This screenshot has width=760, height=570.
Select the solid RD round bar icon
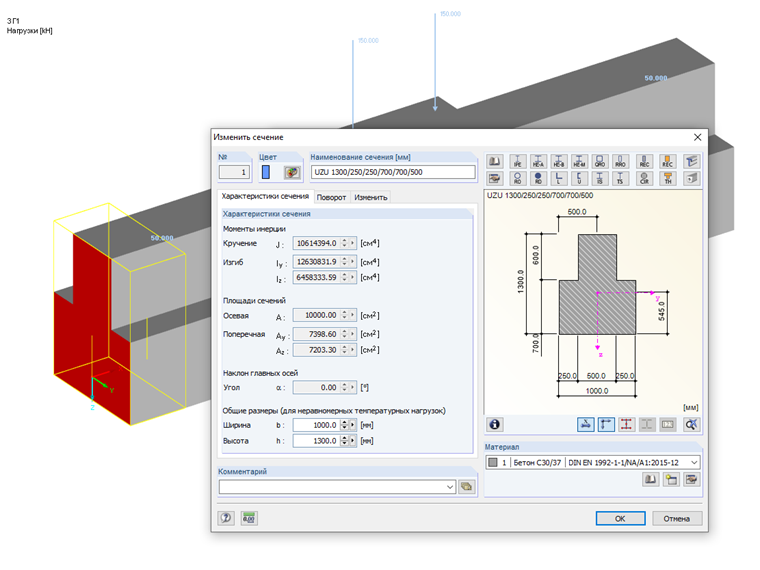point(538,178)
